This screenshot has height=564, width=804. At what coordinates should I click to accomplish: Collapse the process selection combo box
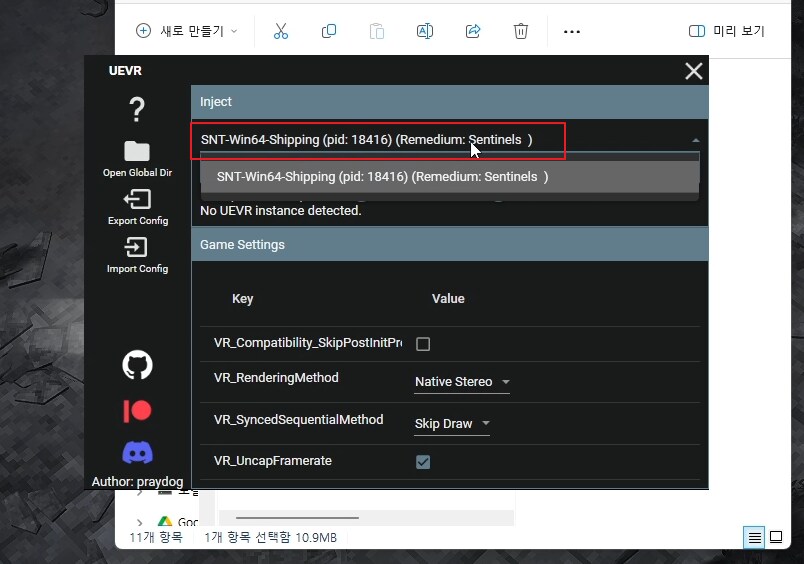696,141
